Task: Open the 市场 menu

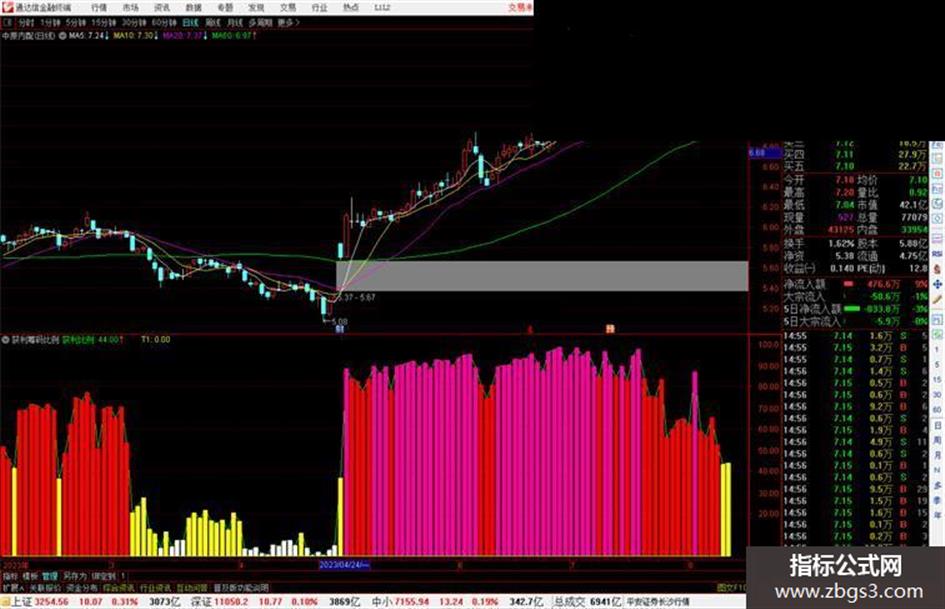Action: tap(131, 8)
